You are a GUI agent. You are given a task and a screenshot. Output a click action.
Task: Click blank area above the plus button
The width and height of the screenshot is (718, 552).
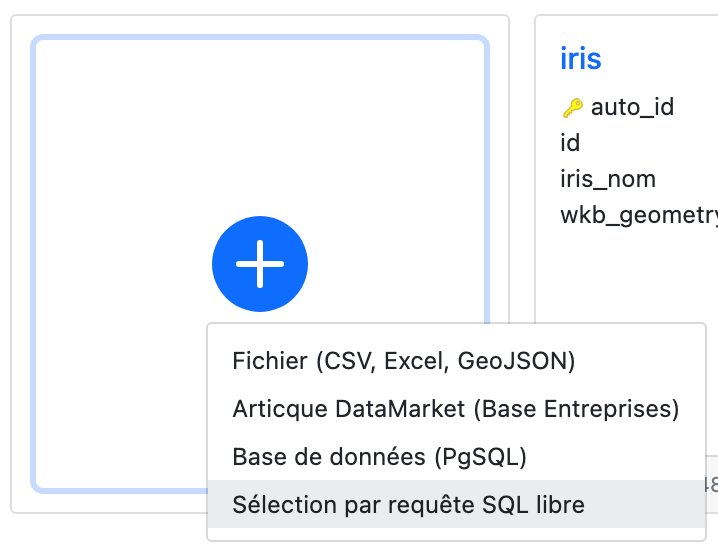260,120
